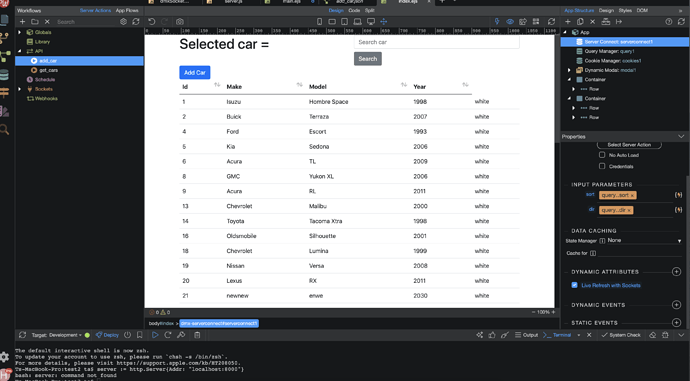Enable the No Auto Load checkbox
Image resolution: width=690 pixels, height=381 pixels.
[602, 155]
